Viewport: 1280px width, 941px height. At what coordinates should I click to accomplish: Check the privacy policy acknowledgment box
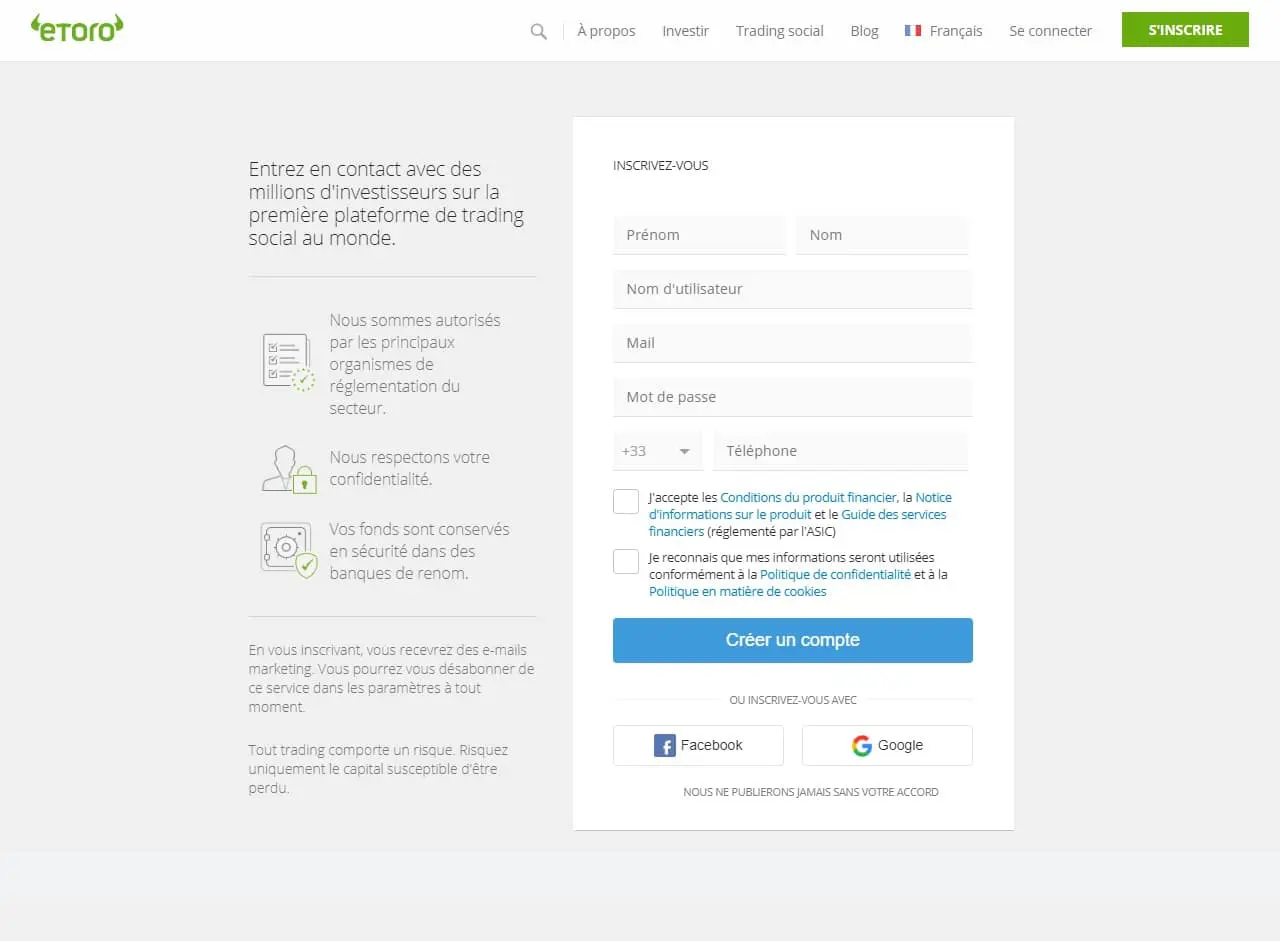pyautogui.click(x=625, y=561)
